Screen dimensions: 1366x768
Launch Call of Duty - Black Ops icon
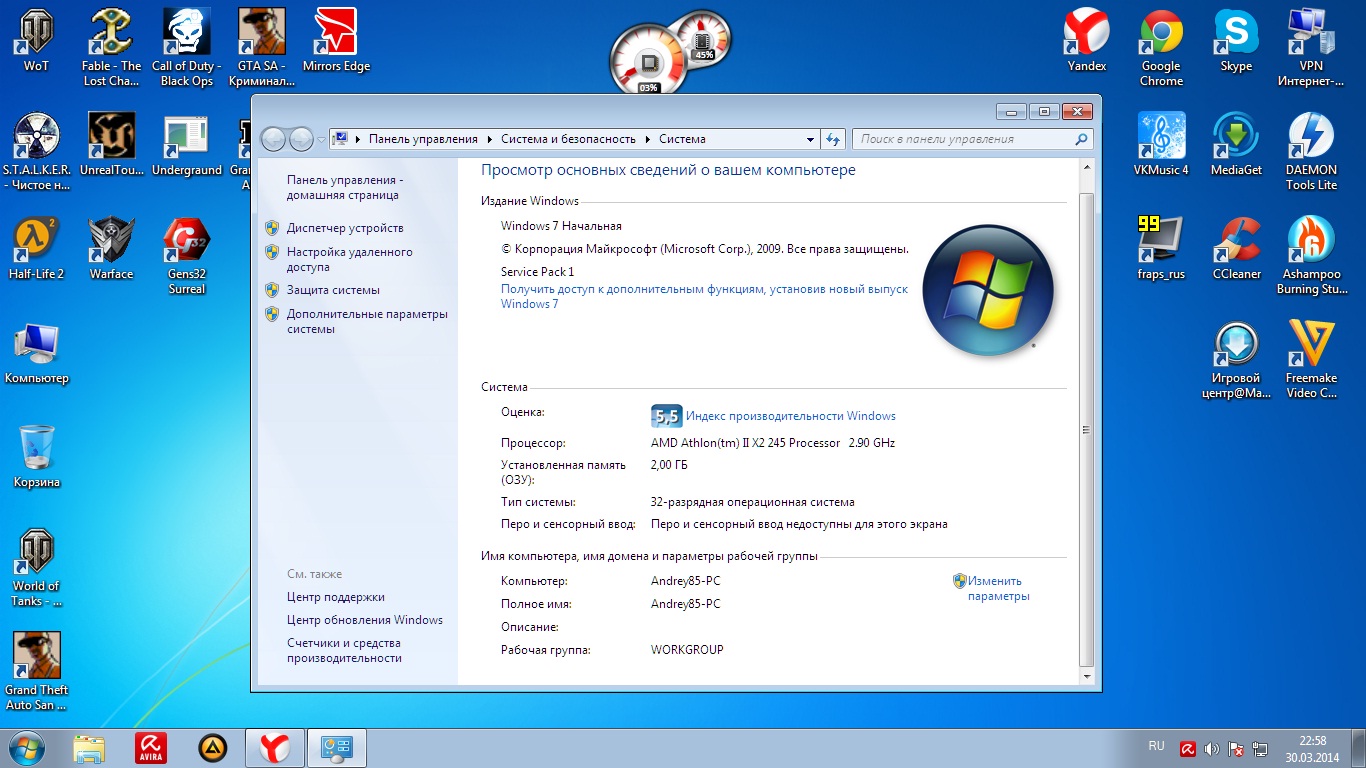click(x=187, y=48)
